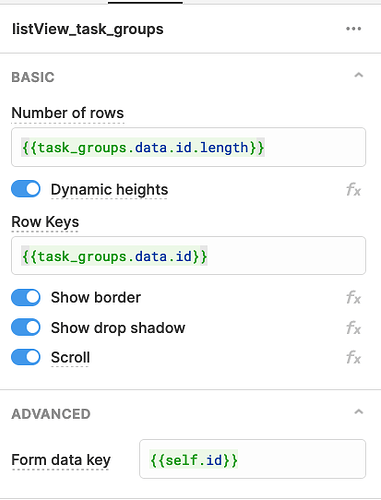Image resolution: width=381 pixels, height=500 pixels.
Task: Click the Number of rows label
Action: point(68,113)
